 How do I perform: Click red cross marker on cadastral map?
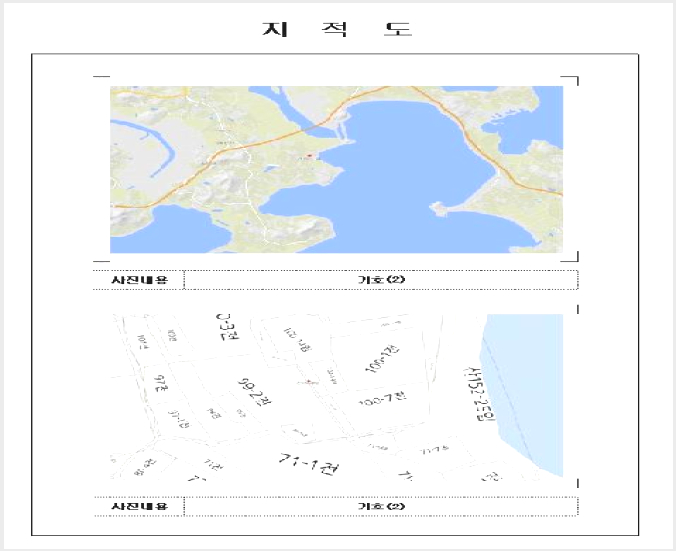(309, 382)
